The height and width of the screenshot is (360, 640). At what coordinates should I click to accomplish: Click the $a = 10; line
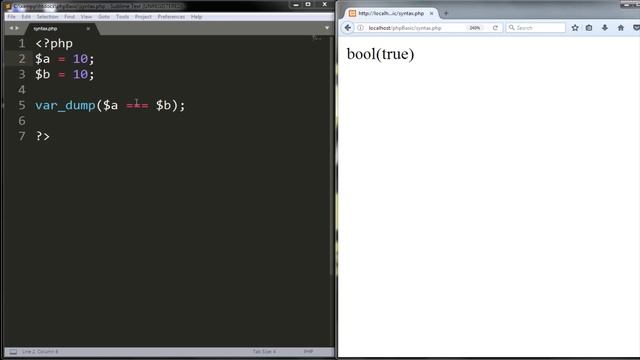tap(64, 59)
